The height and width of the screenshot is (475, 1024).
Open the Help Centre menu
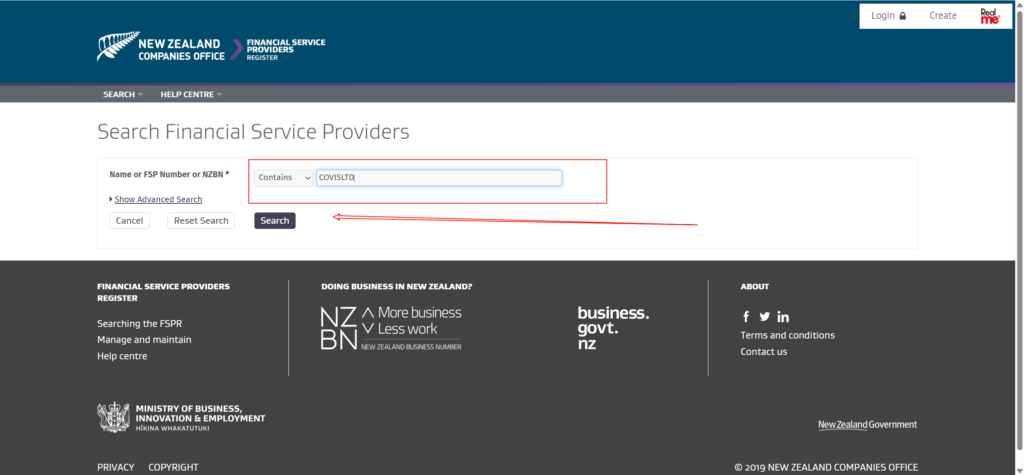[190, 94]
